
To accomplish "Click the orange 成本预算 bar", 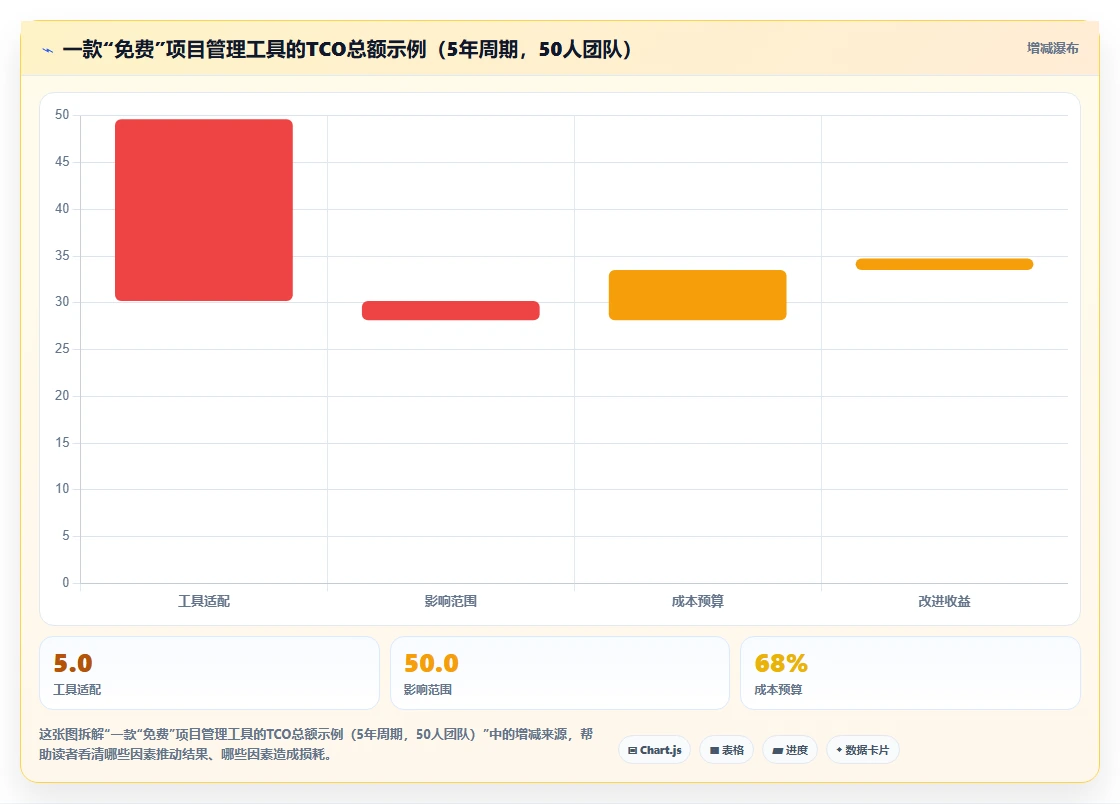I will [697, 295].
